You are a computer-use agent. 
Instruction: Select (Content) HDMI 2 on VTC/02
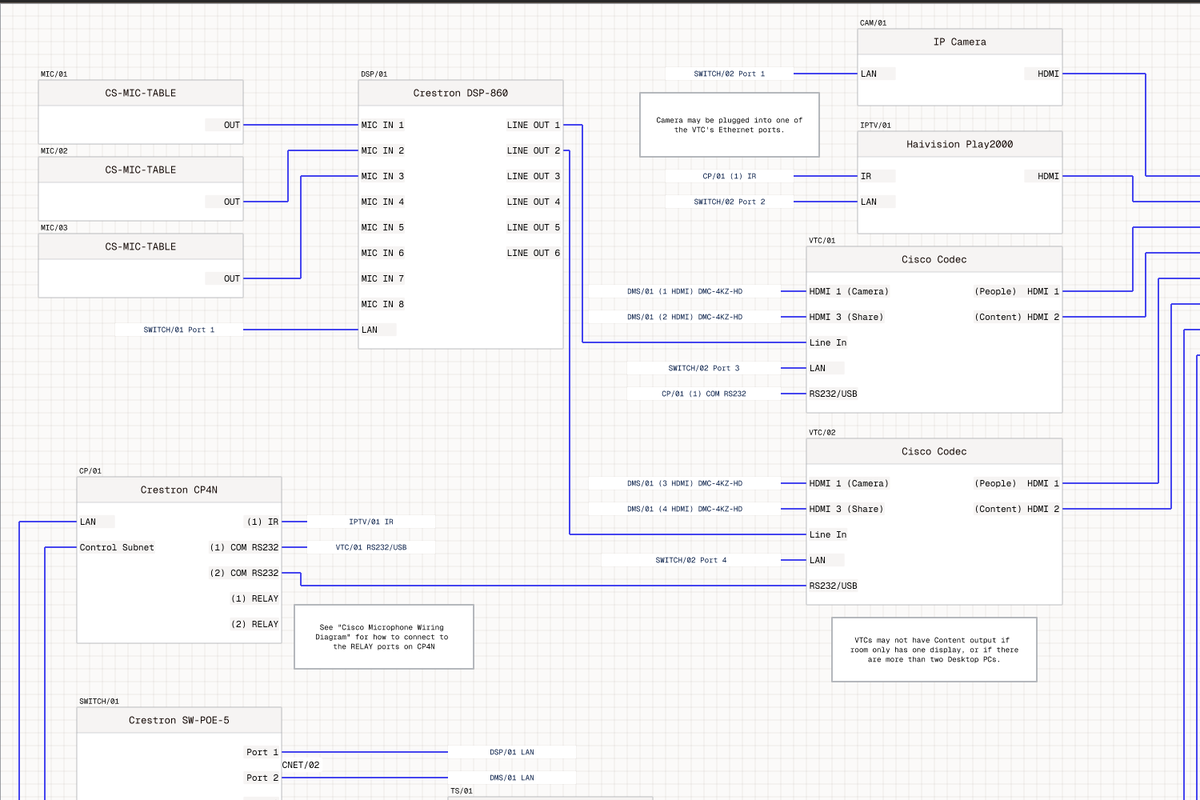(x=1016, y=509)
